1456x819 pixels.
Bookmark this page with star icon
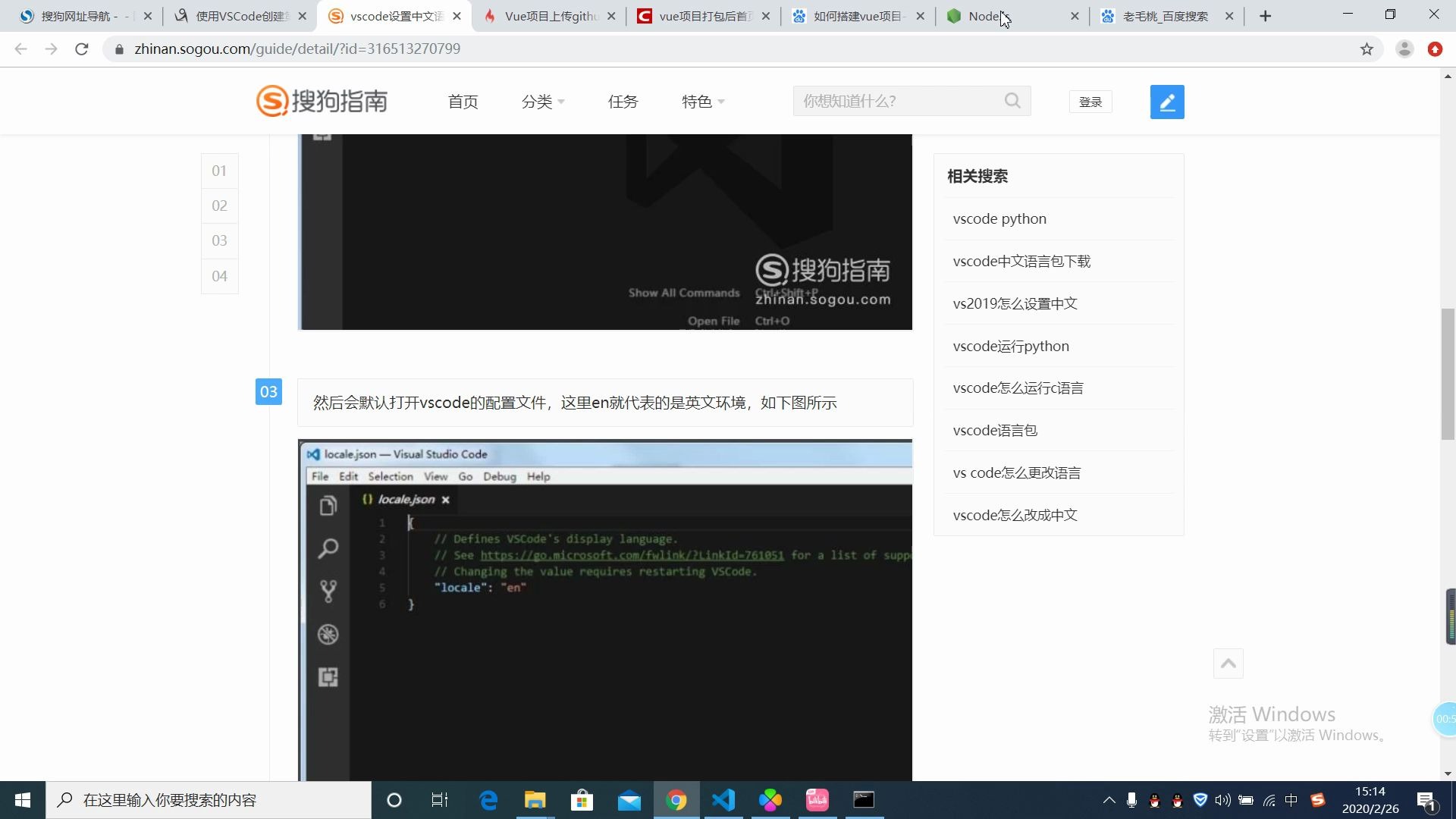click(x=1367, y=49)
